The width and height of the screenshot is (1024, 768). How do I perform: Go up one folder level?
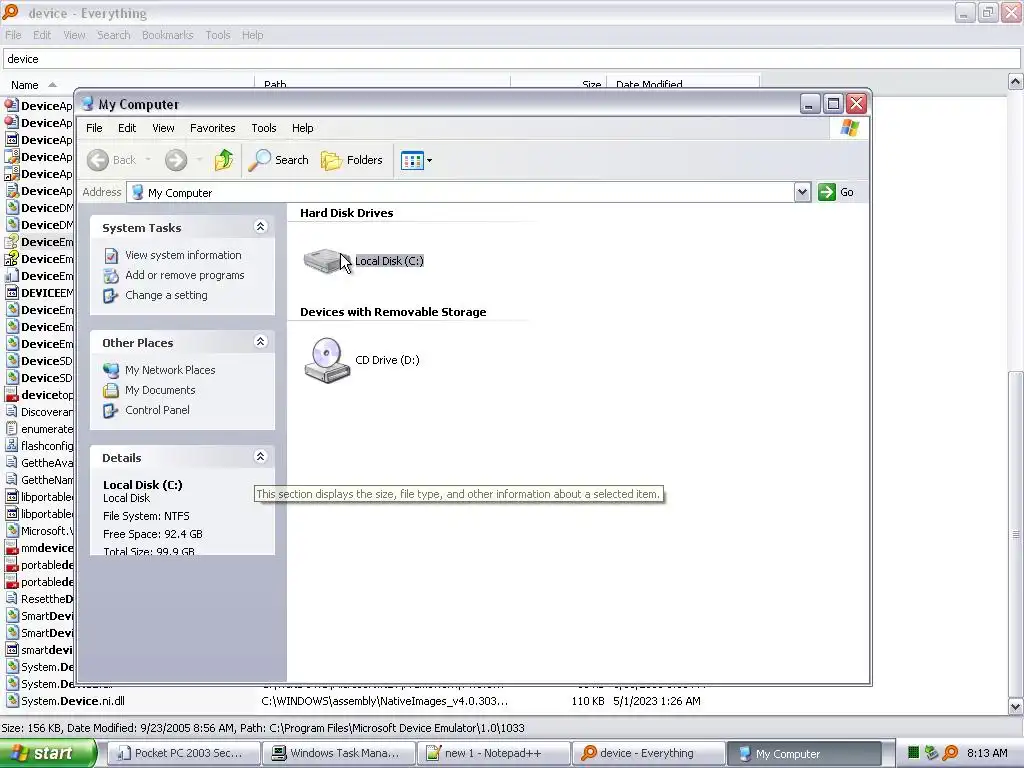(x=224, y=160)
